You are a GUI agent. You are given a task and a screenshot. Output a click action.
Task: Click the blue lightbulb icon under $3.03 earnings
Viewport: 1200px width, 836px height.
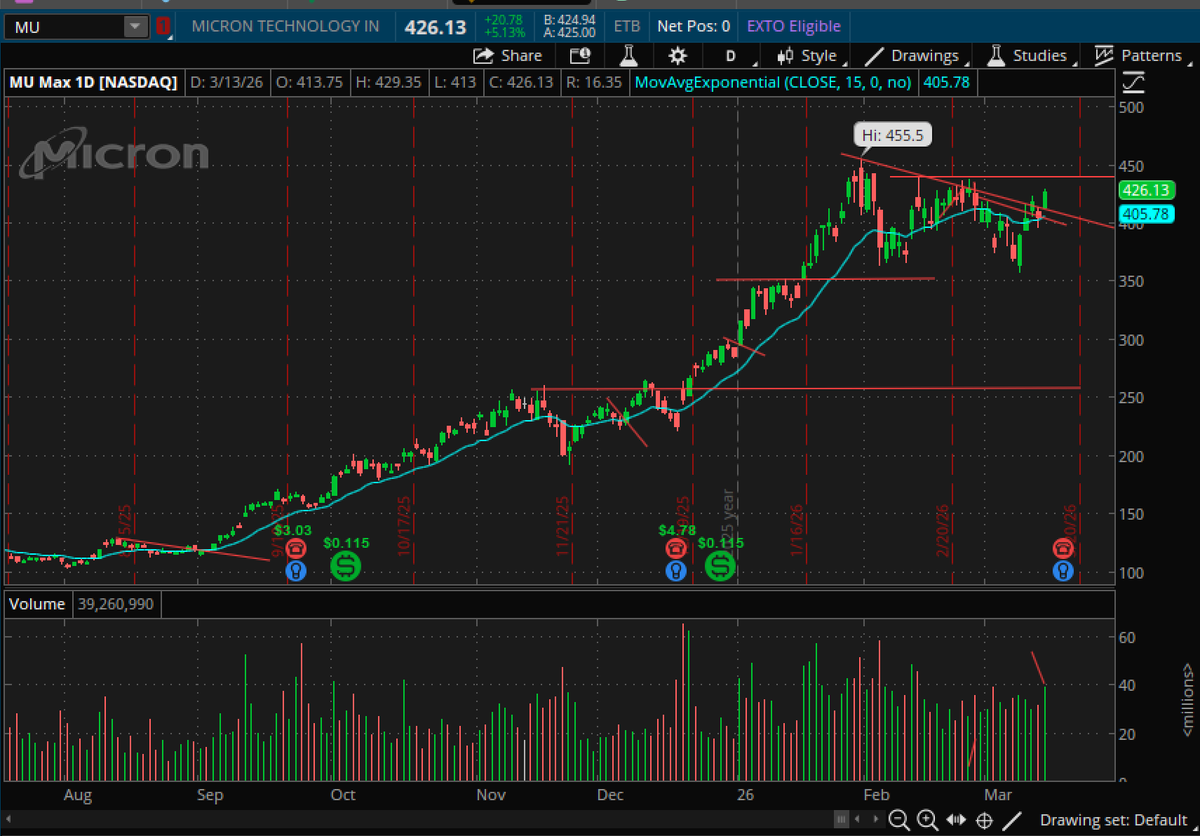[x=296, y=571]
